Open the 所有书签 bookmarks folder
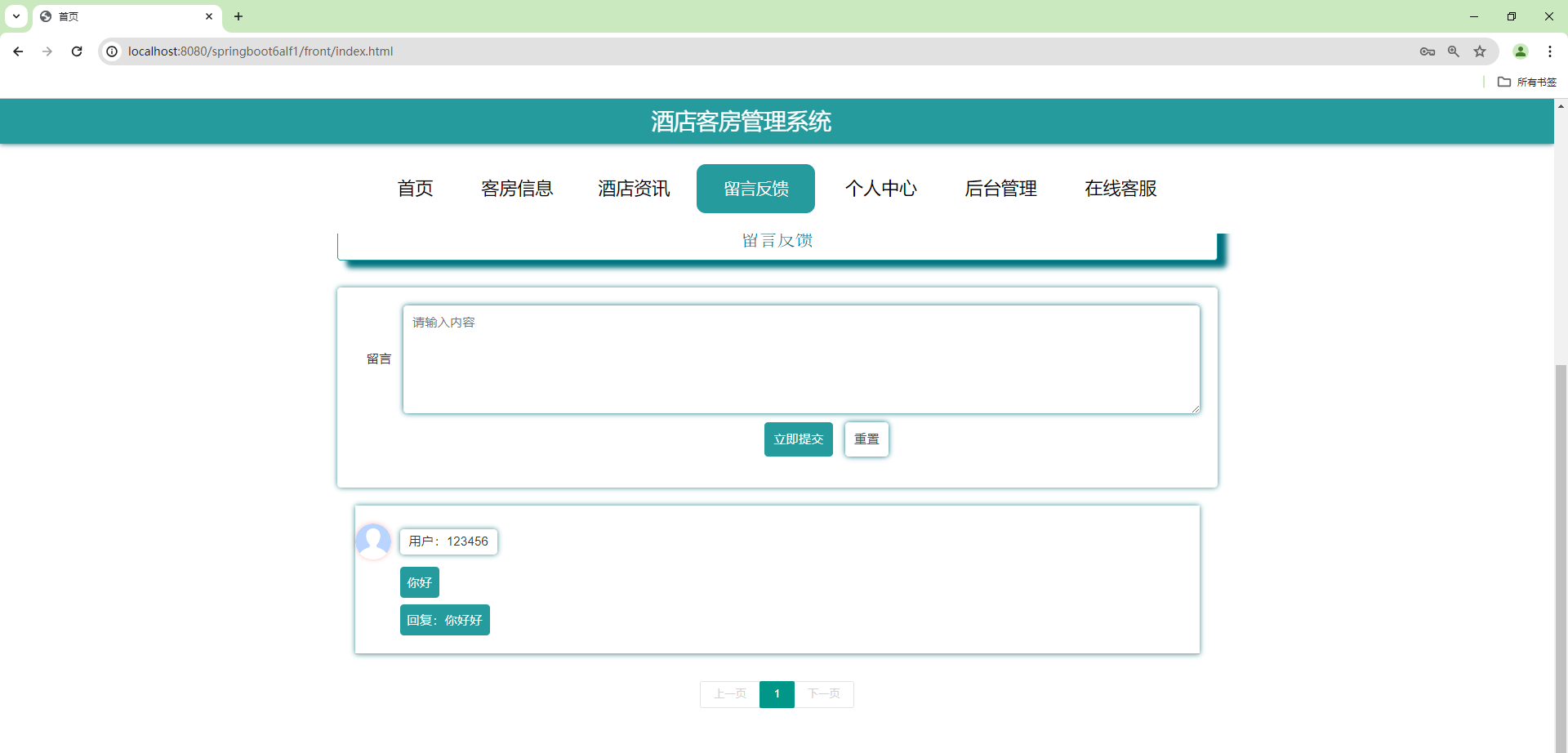Screen dimensions: 1568x753 click(1529, 82)
